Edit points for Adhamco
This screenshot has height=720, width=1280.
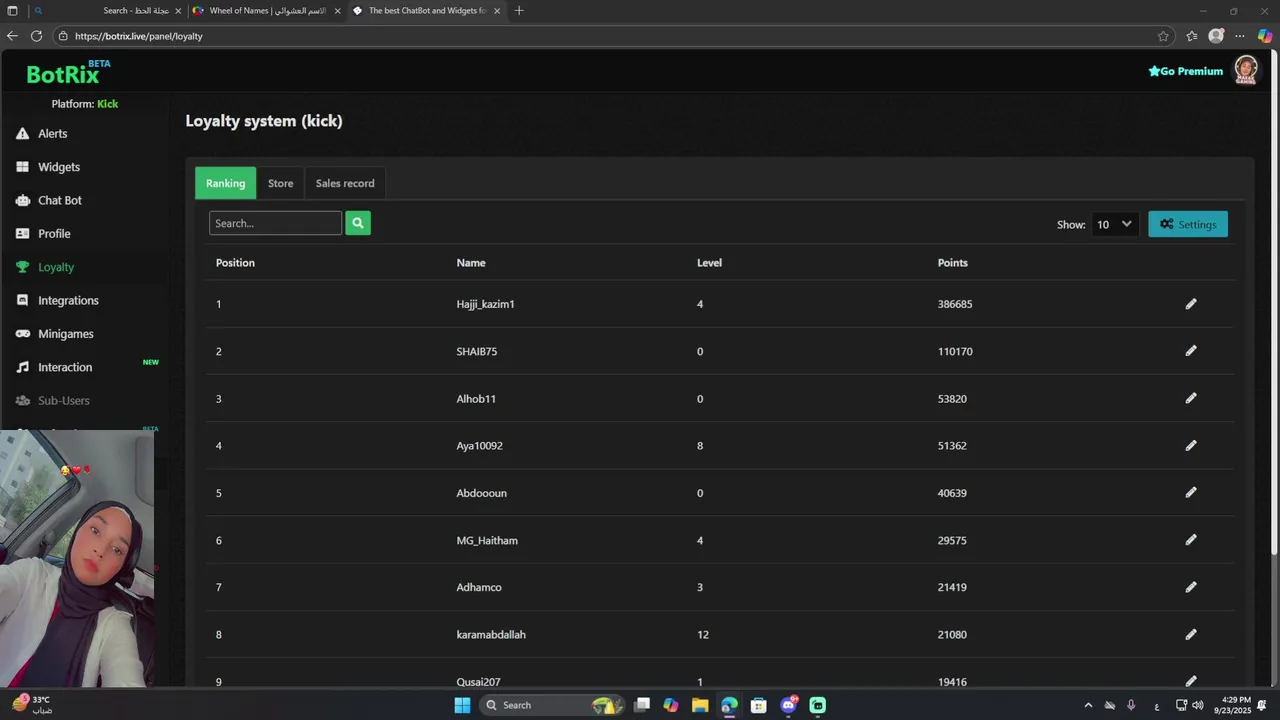(x=1191, y=587)
